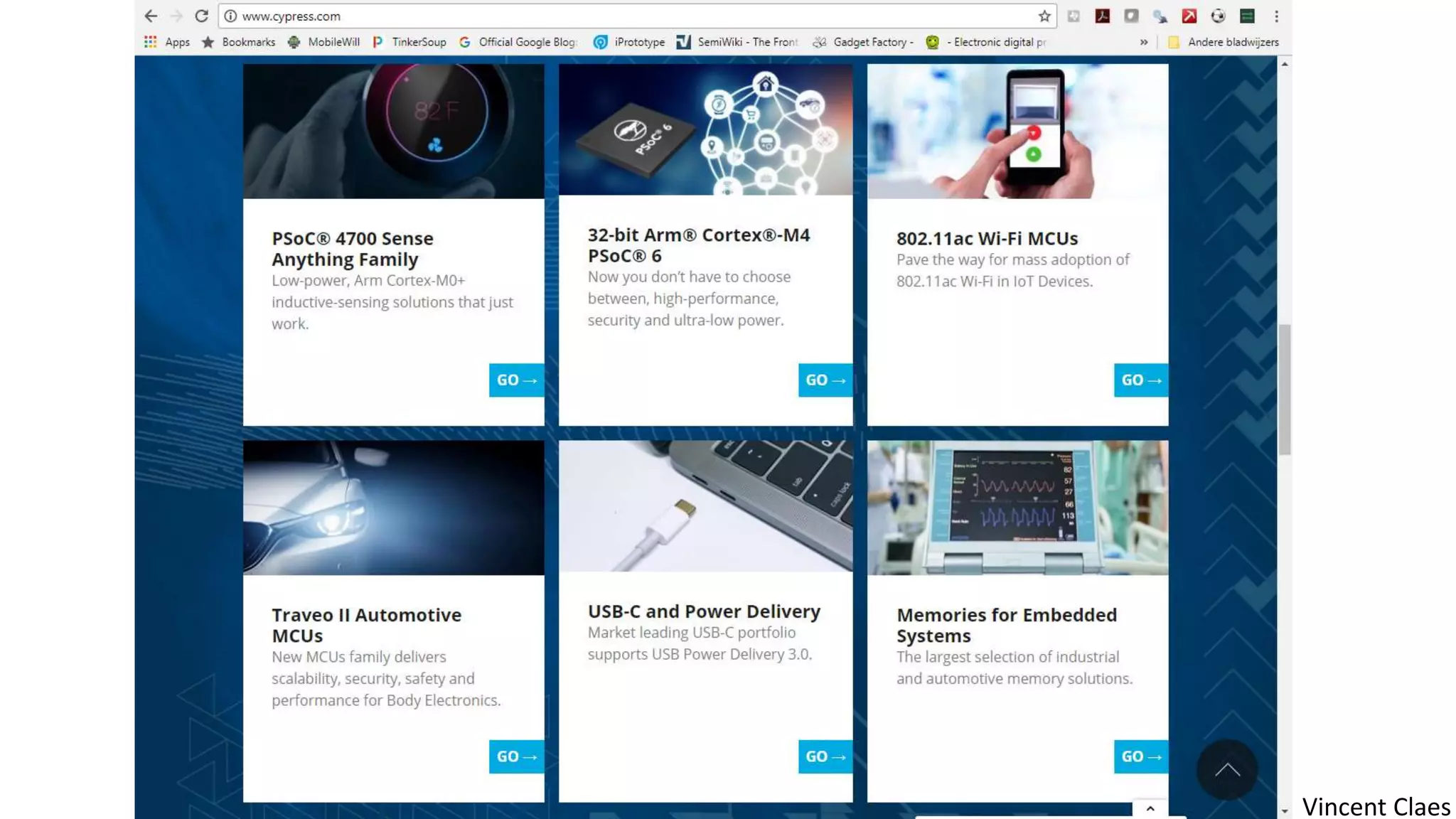Click the red pickaxe extension icon
Viewport: 1456px width, 819px height.
coord(1189,16)
